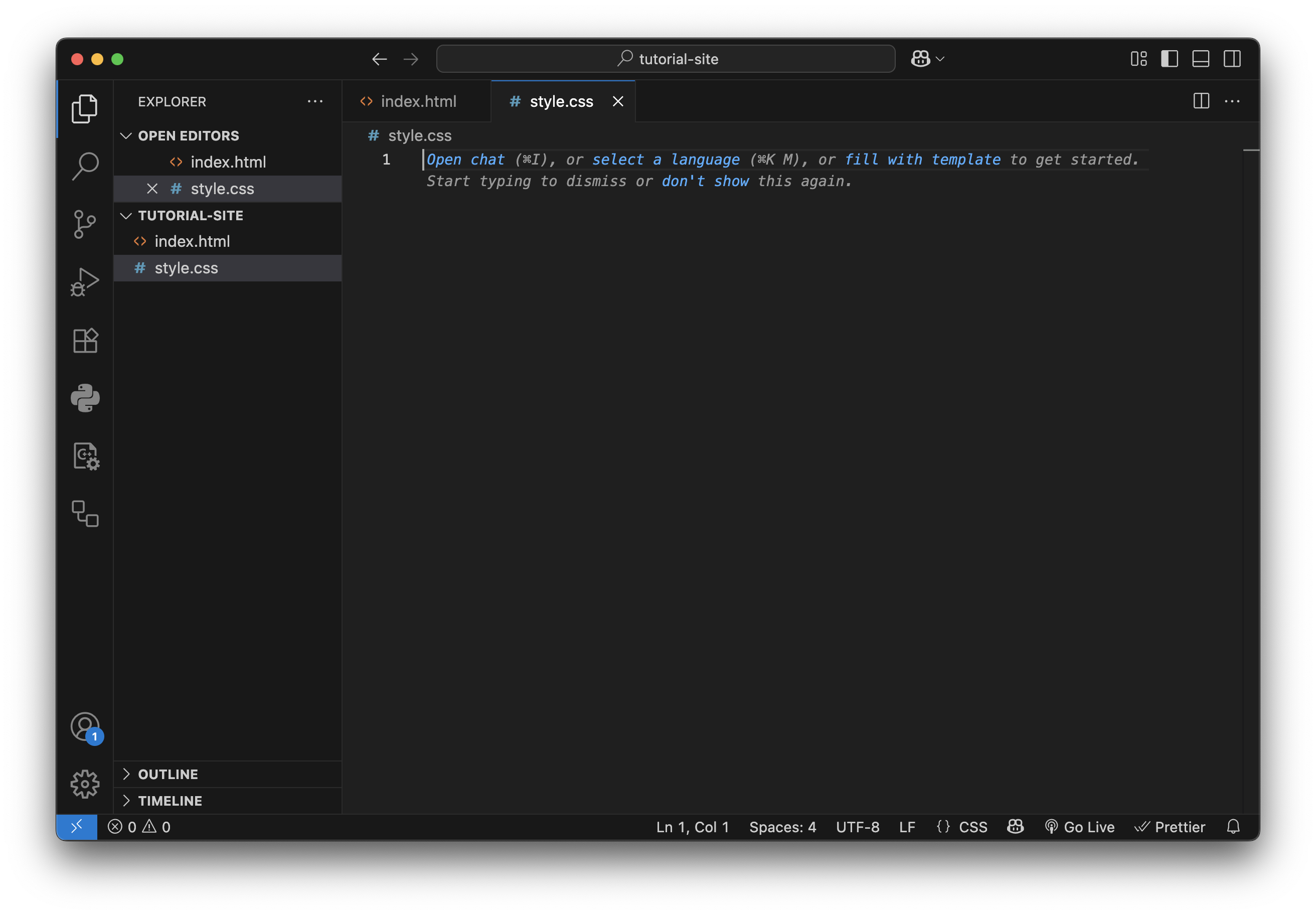
Task: Click the tutorial-site command center search
Action: point(666,59)
